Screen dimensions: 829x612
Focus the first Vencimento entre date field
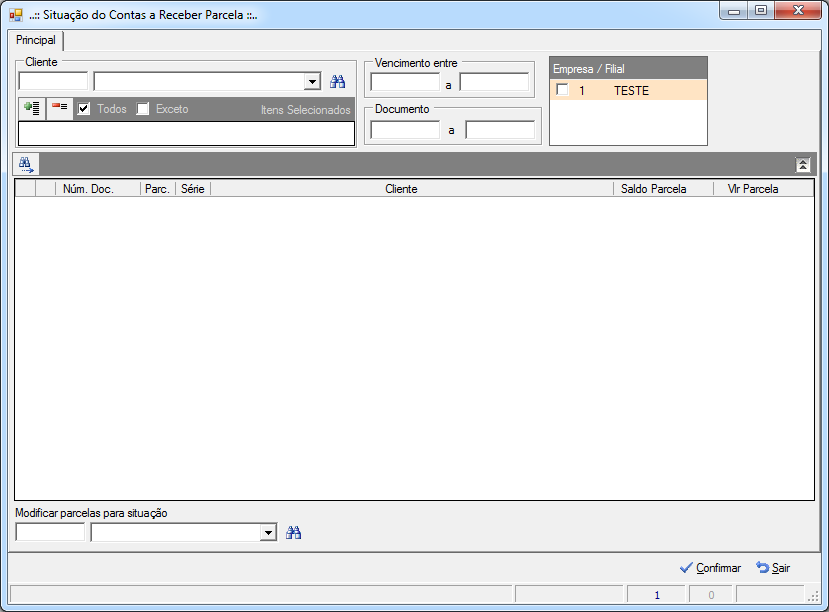point(405,82)
